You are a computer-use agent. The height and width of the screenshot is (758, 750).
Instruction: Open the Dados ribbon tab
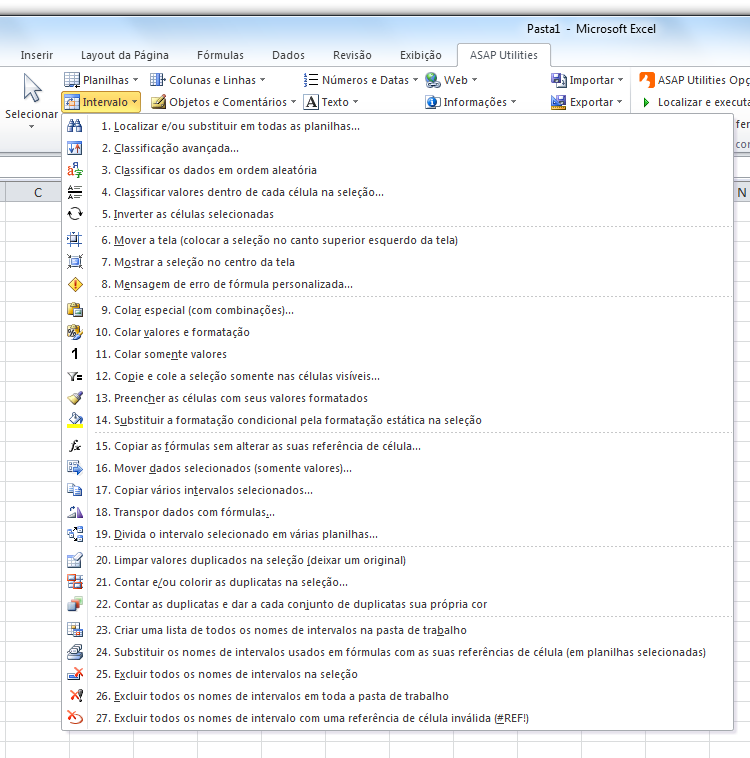tap(288, 55)
